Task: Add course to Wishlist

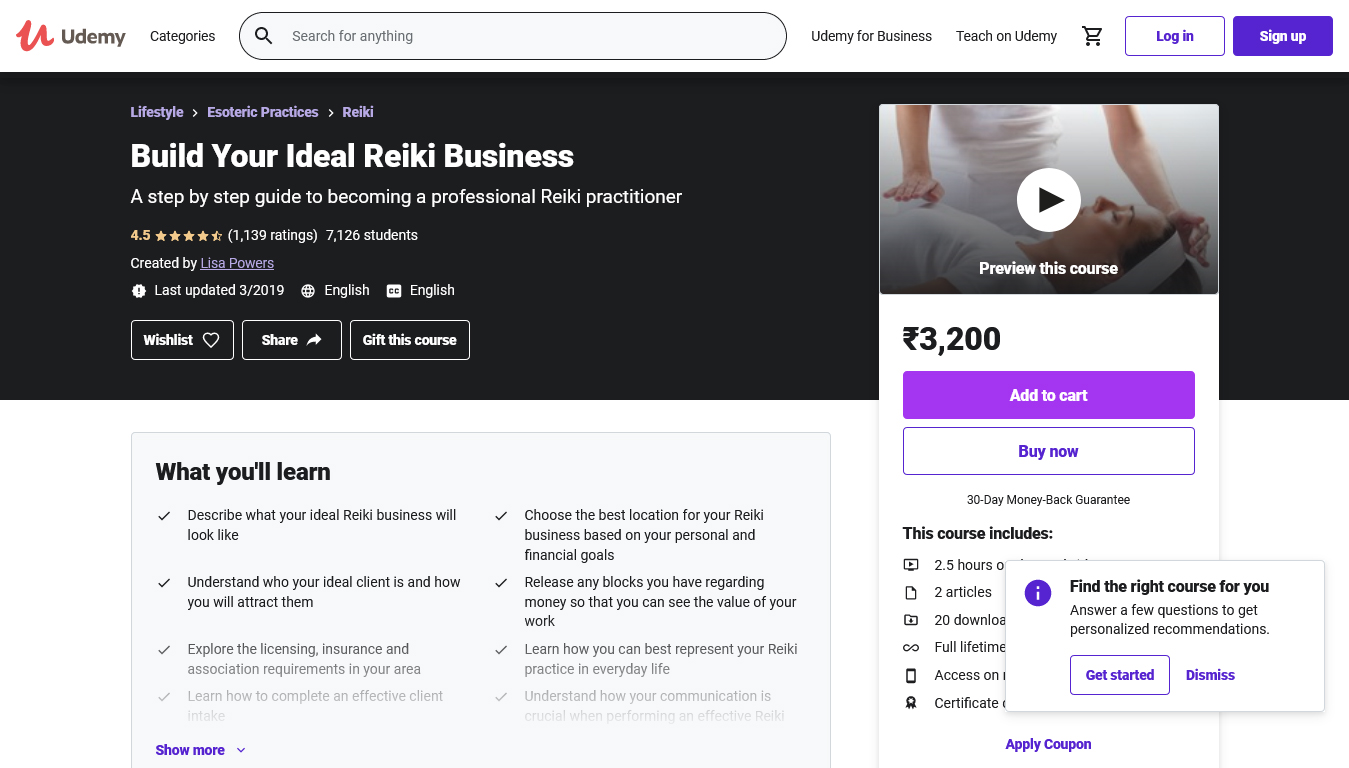Action: 182,340
